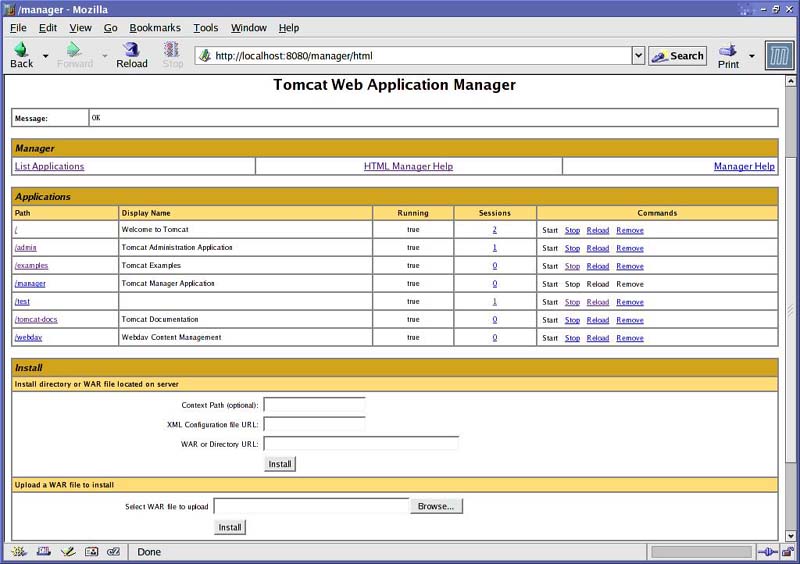
Task: Click the Back navigation arrow icon
Action: [x=20, y=49]
